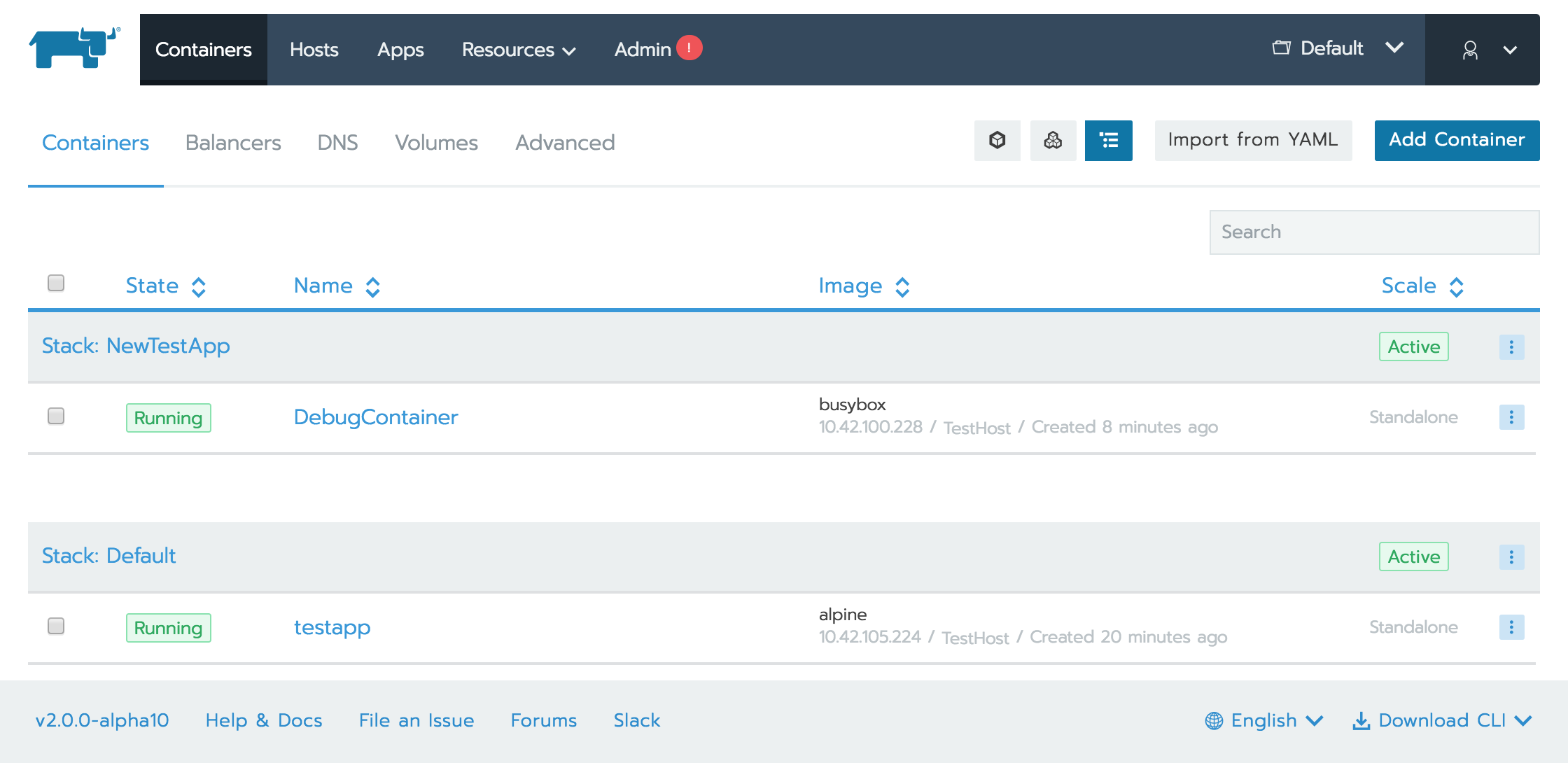
Task: Click TestHost link in DebugContainer row
Action: (x=977, y=428)
